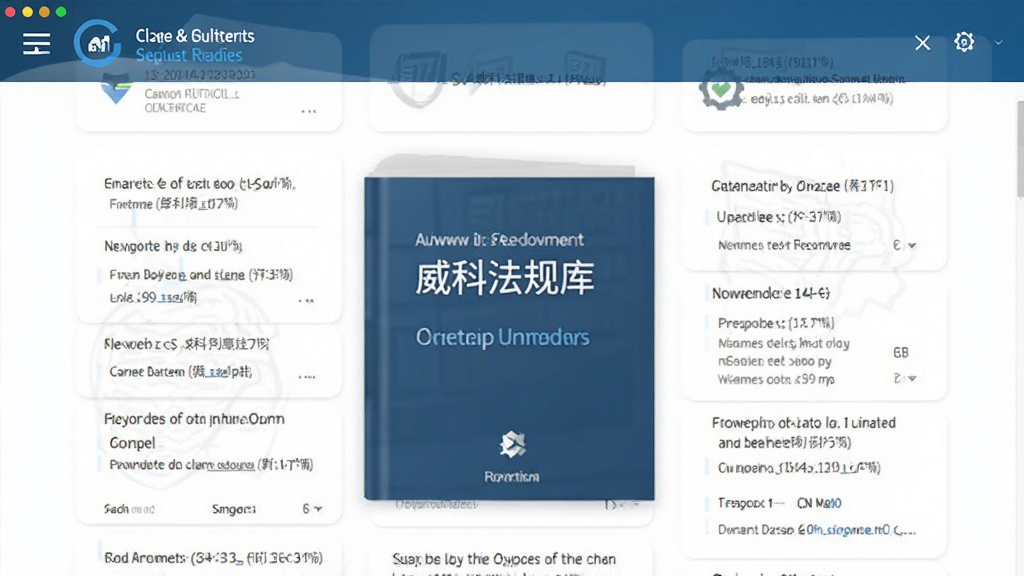Open the three-dot menu beside Lole 199

pos(306,300)
